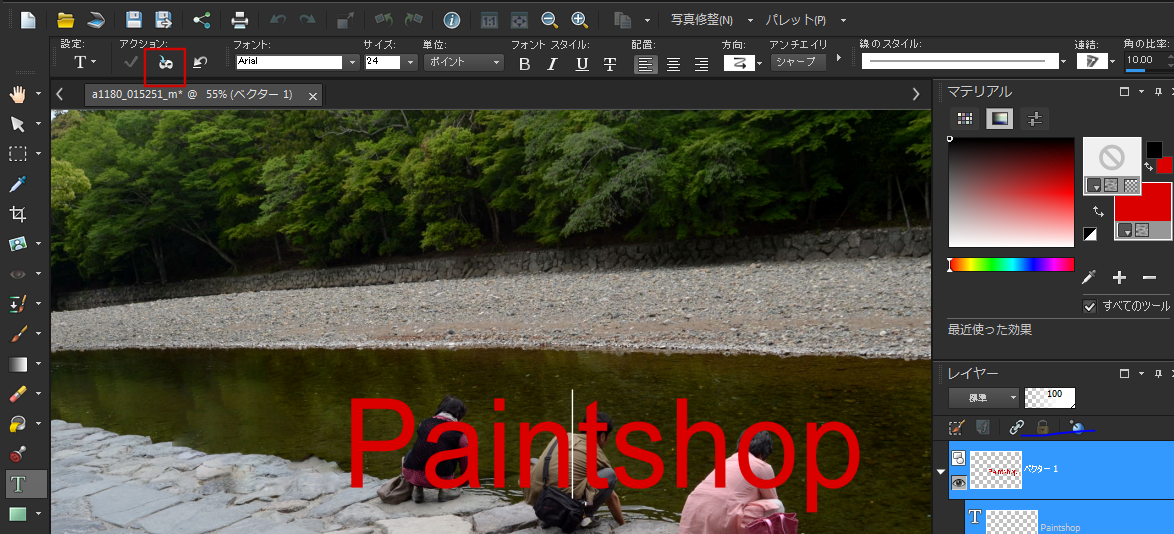Select the Red Eye tool

pos(17,274)
